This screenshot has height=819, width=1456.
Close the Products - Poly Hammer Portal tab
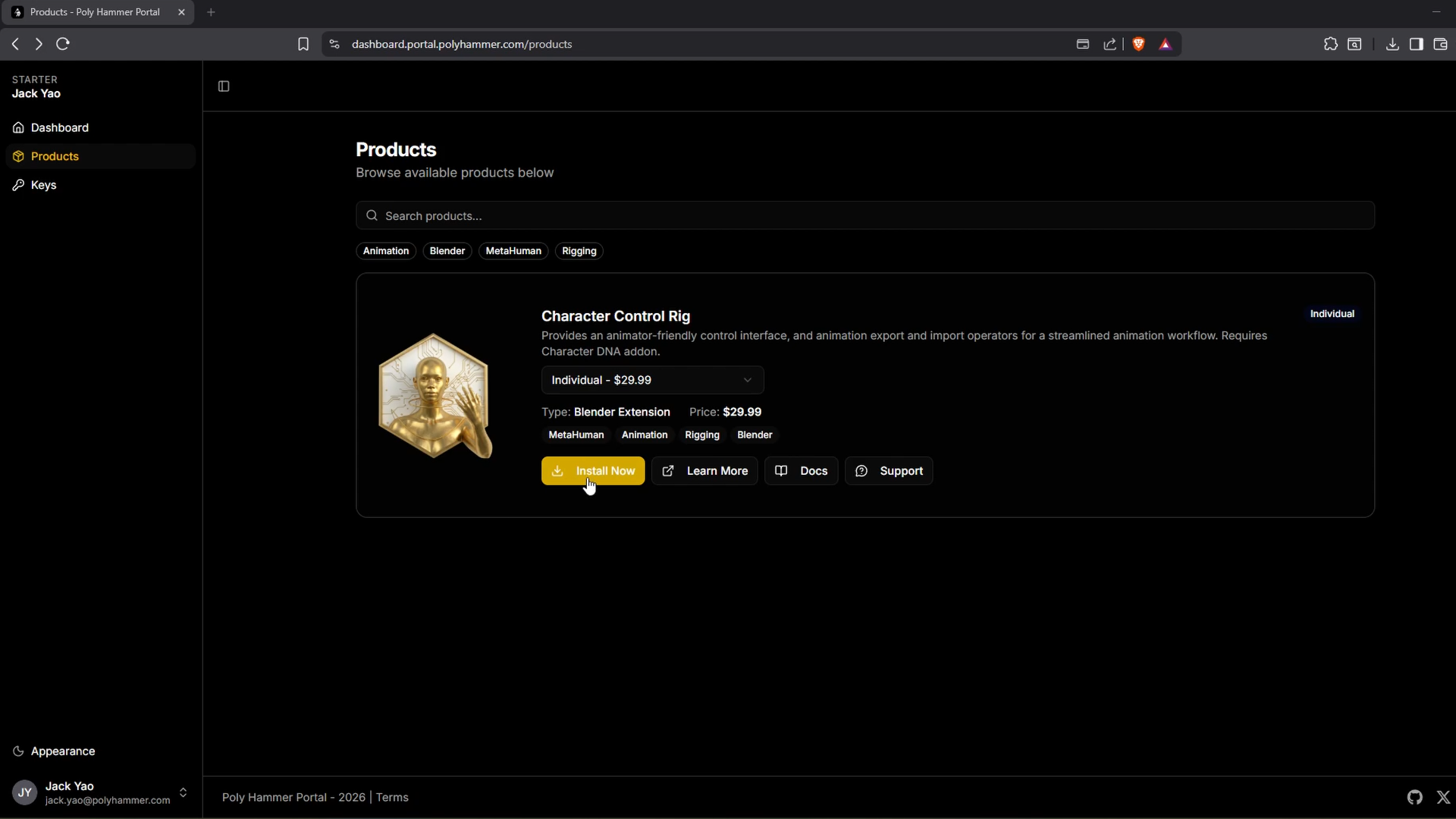tap(181, 12)
